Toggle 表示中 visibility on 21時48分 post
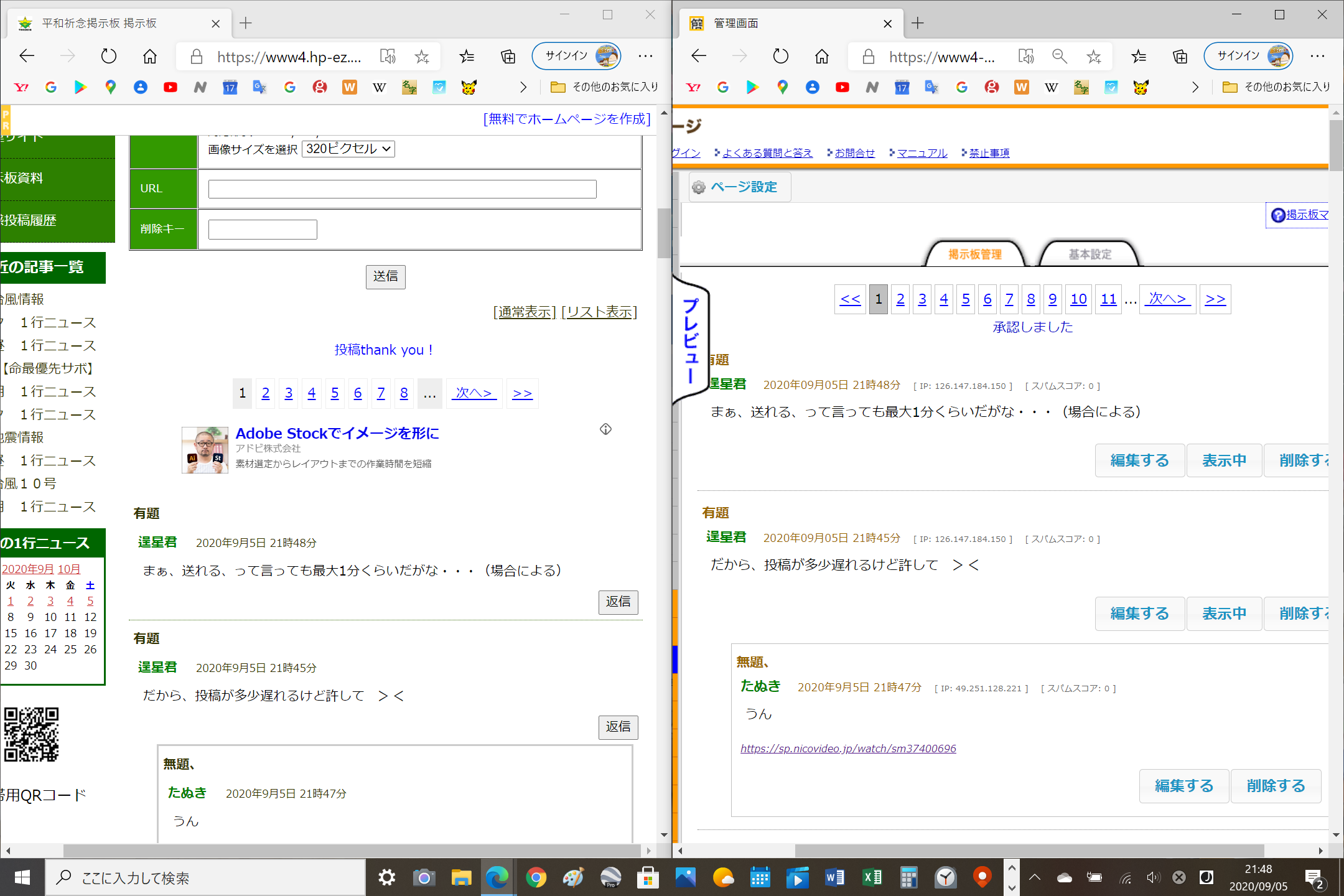The image size is (1344, 896). pyautogui.click(x=1224, y=460)
